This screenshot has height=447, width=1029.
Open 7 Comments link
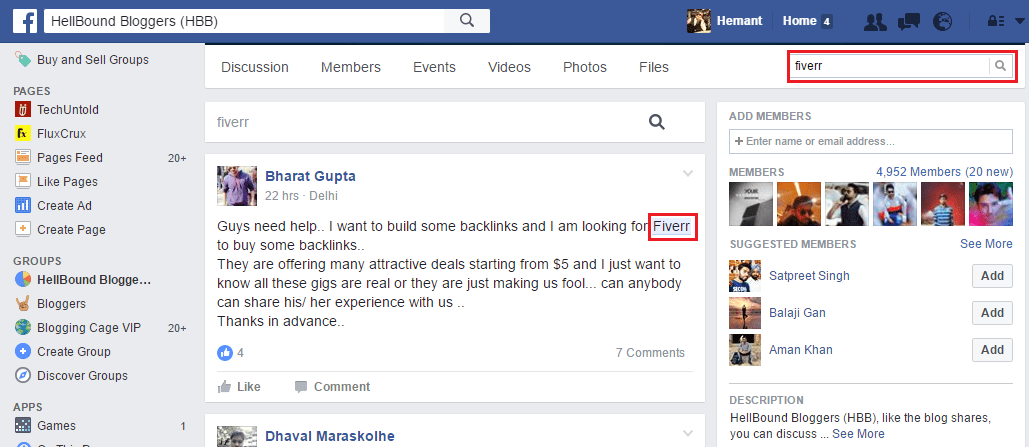650,352
